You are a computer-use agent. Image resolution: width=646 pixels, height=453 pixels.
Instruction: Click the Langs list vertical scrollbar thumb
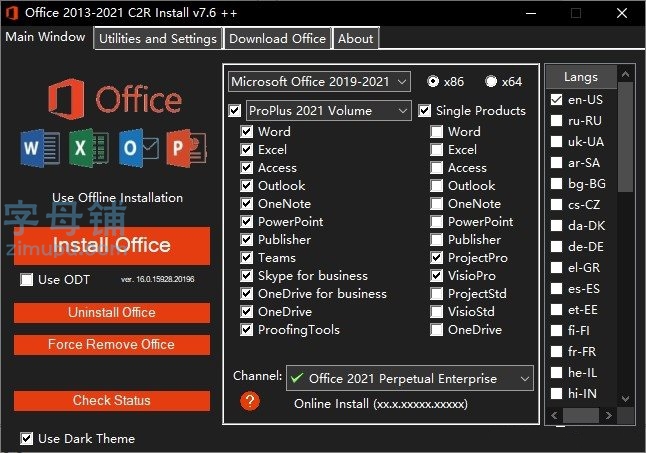625,137
